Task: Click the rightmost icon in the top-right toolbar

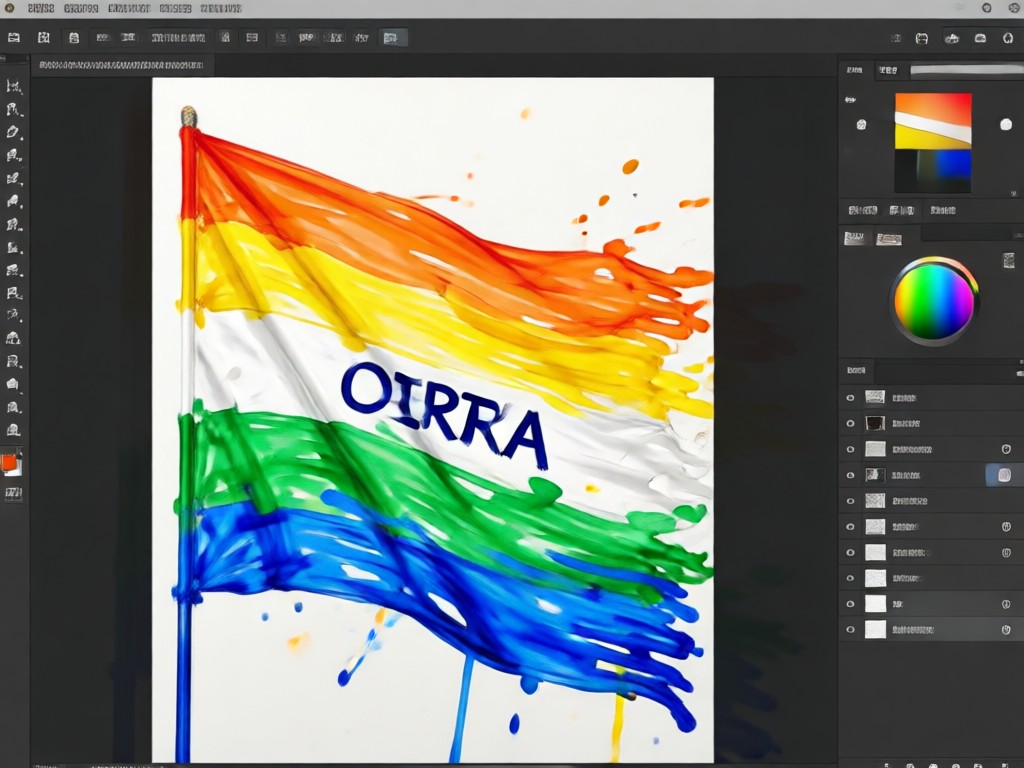Action: point(1008,39)
